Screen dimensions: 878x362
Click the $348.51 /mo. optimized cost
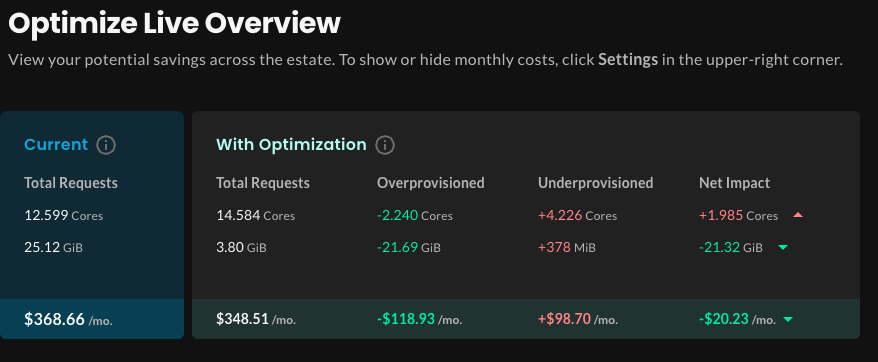[256, 319]
